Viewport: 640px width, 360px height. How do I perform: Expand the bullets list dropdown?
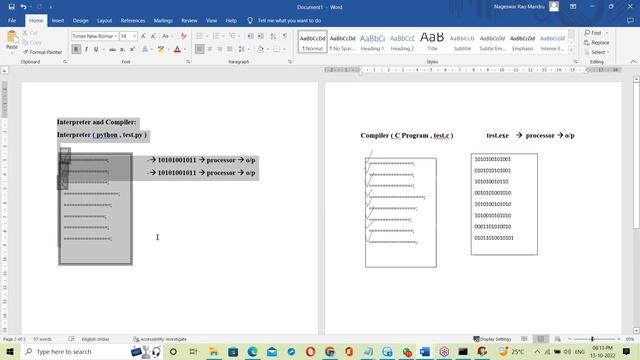[207, 36]
